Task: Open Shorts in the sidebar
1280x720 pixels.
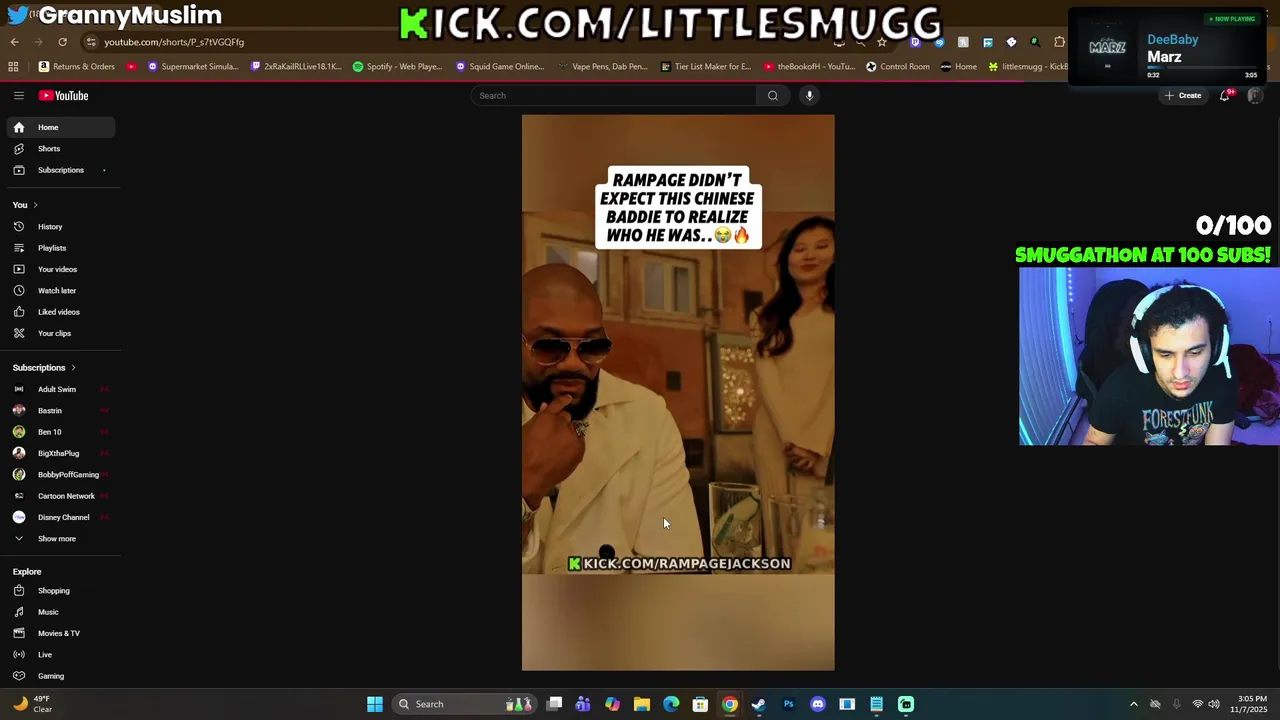Action: pos(60,148)
